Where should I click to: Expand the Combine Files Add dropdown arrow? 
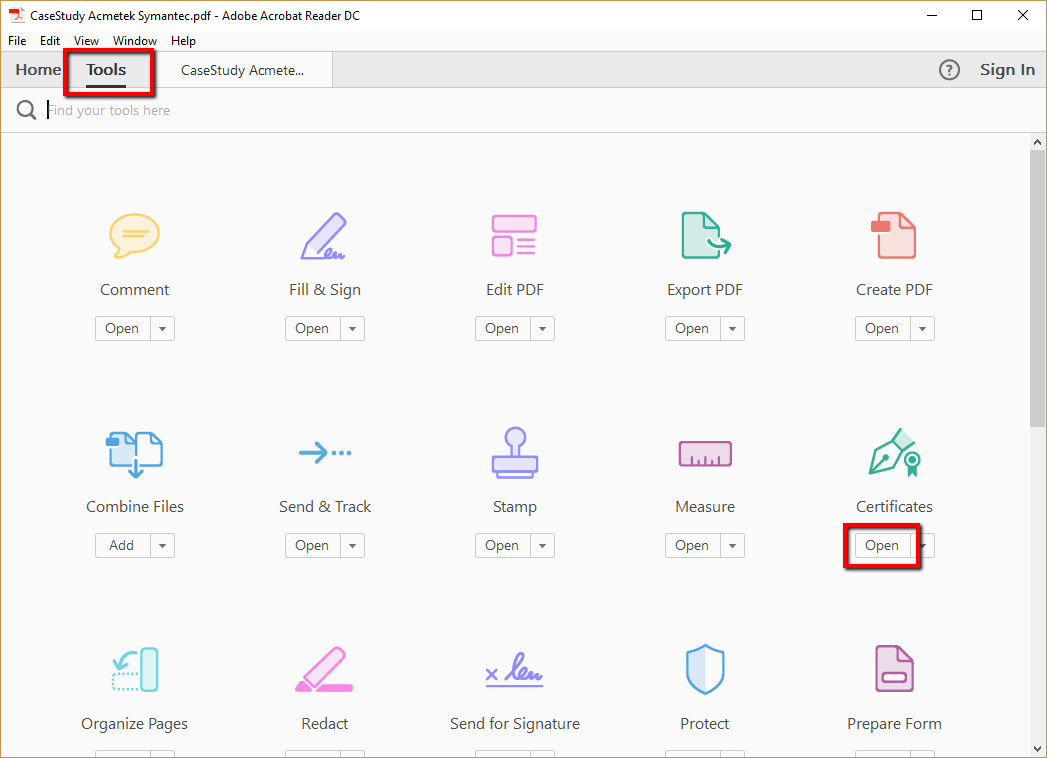pyautogui.click(x=162, y=546)
